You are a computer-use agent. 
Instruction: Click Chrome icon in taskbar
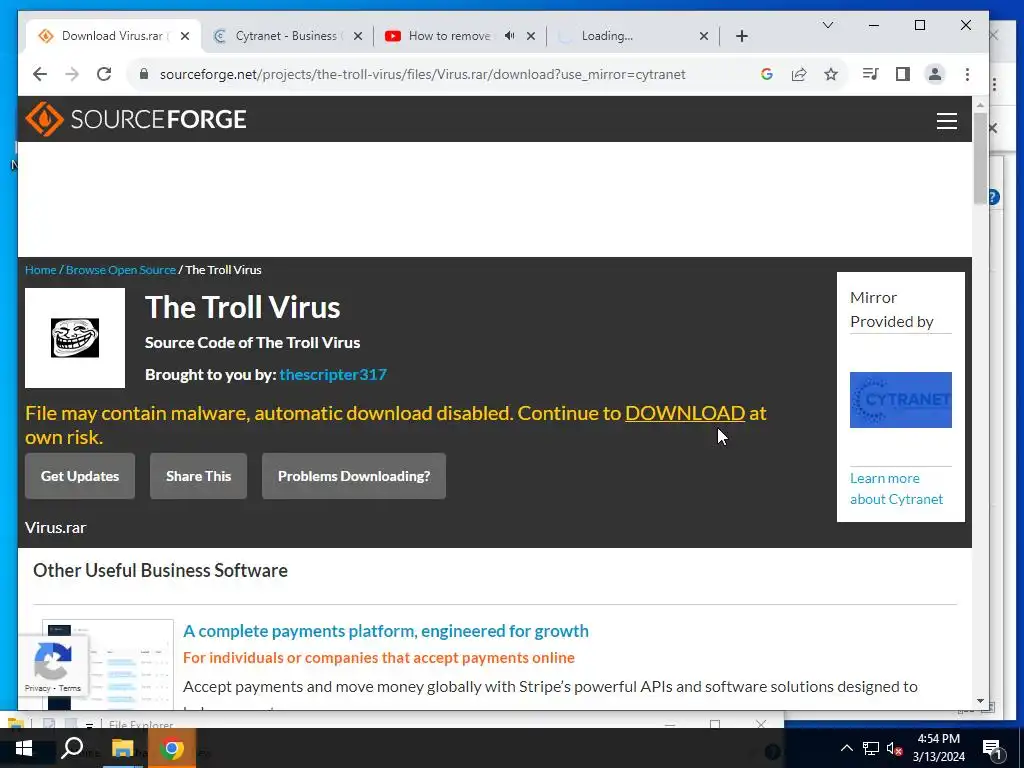coord(172,748)
